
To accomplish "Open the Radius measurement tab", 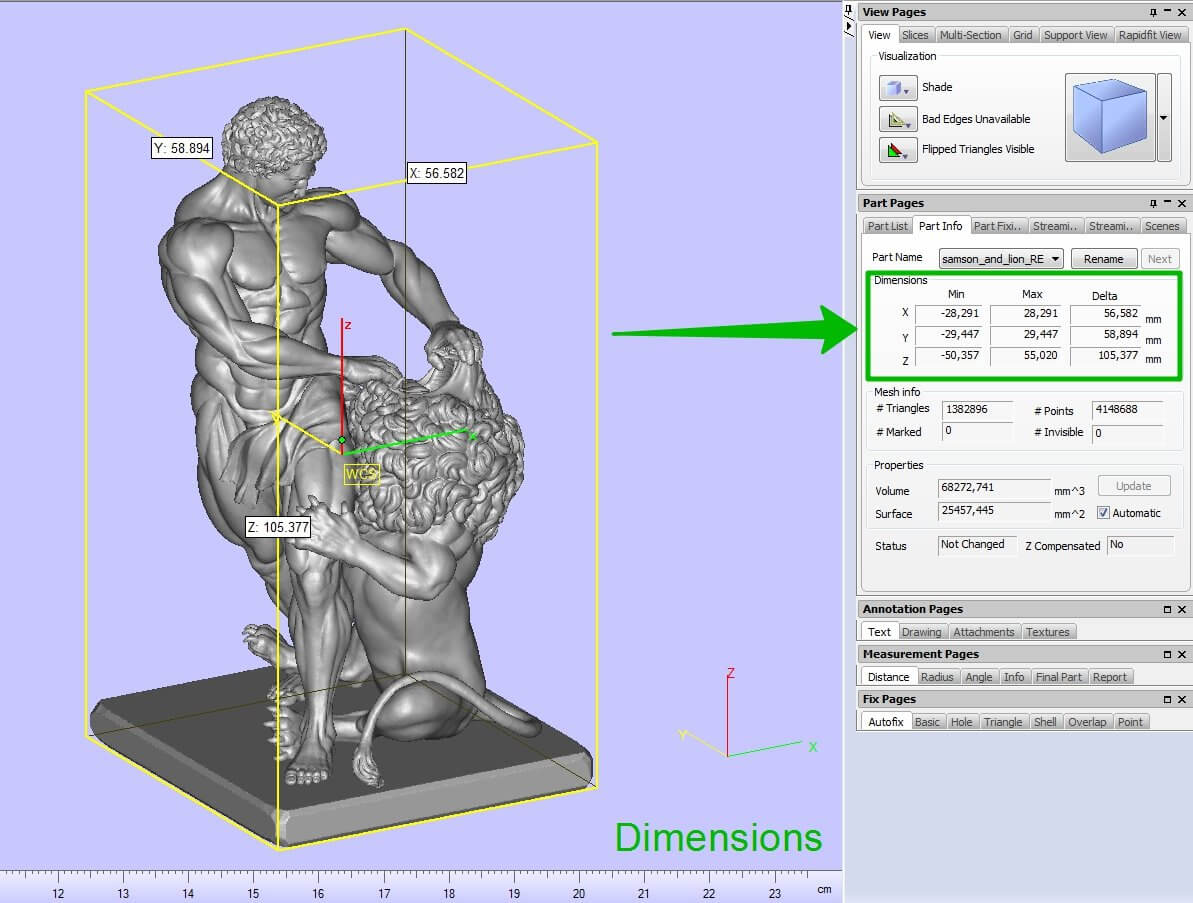I will 937,677.
